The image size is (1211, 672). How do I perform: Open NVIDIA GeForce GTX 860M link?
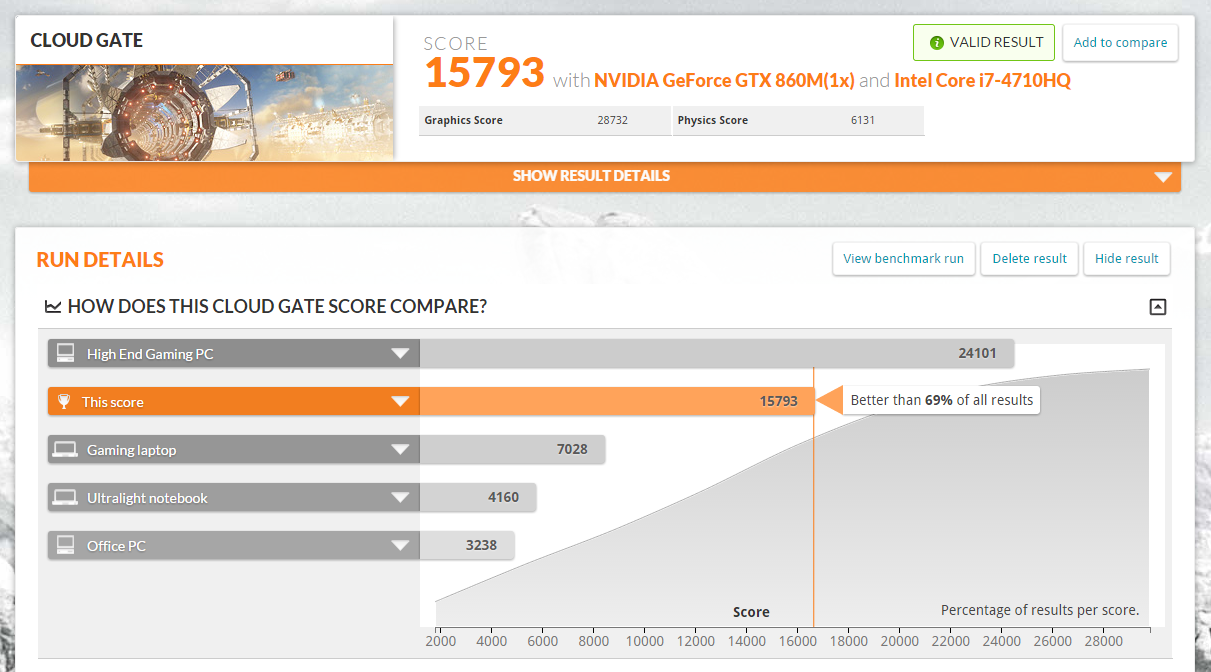[x=724, y=81]
